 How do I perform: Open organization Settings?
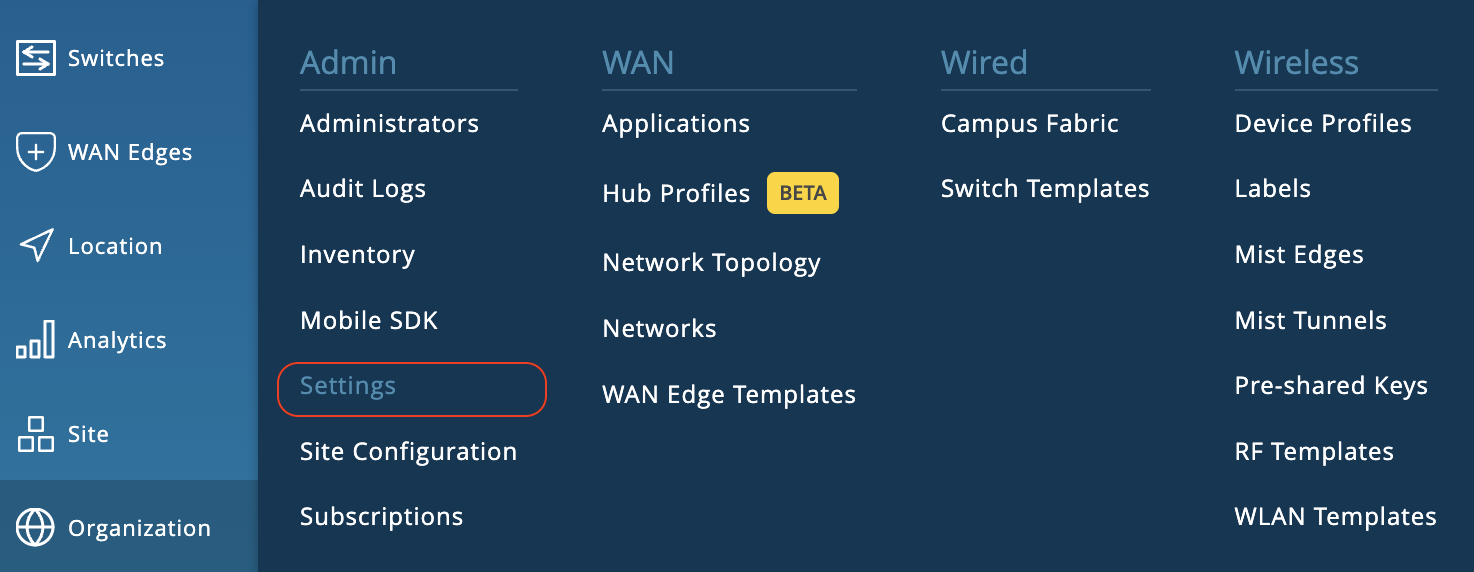[x=348, y=386]
